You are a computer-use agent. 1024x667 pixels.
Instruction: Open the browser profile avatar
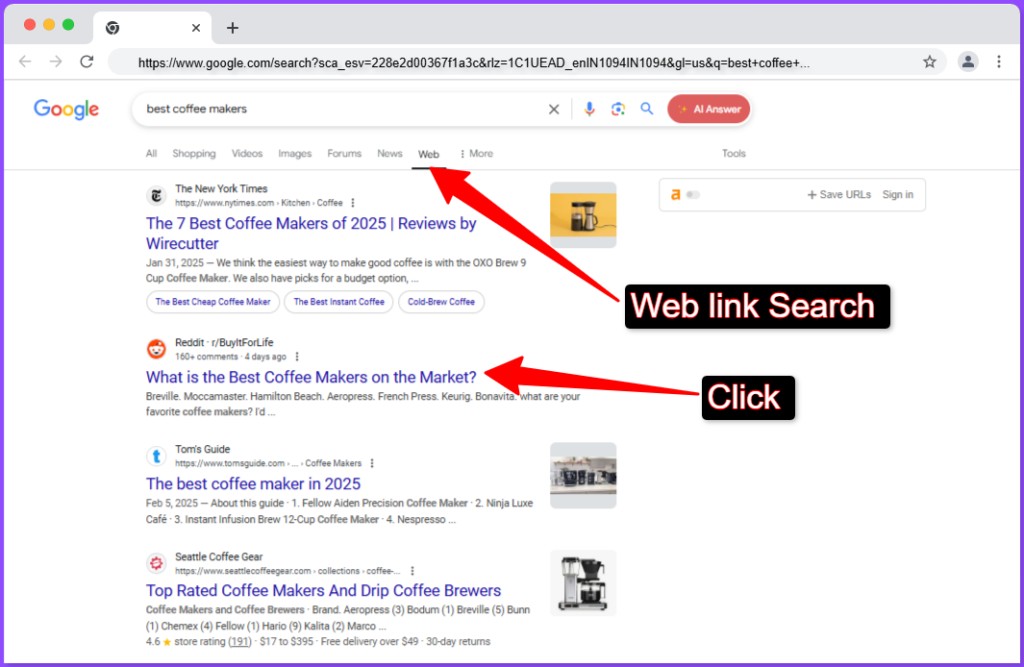click(968, 62)
